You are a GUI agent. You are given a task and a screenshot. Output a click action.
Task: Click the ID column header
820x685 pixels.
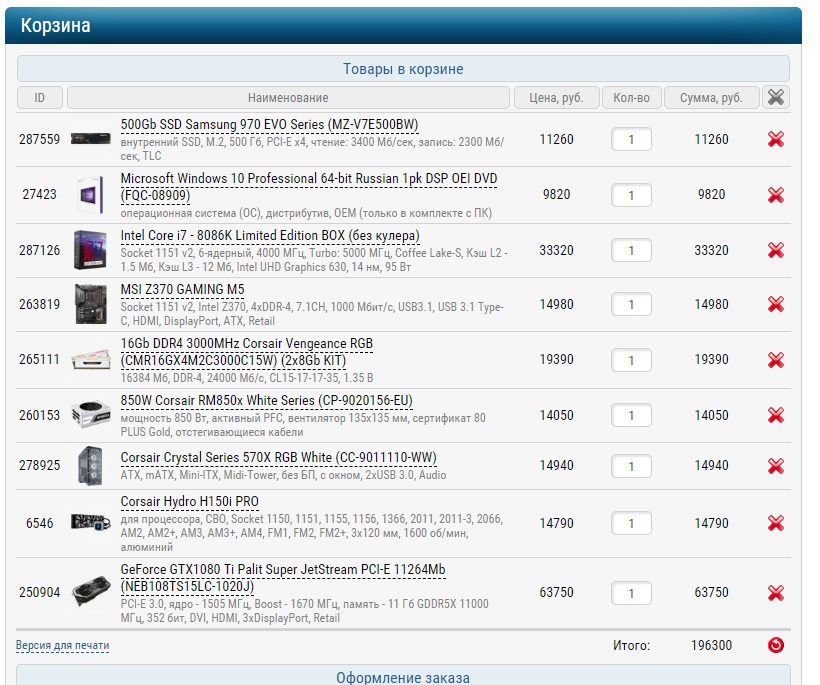(x=40, y=97)
